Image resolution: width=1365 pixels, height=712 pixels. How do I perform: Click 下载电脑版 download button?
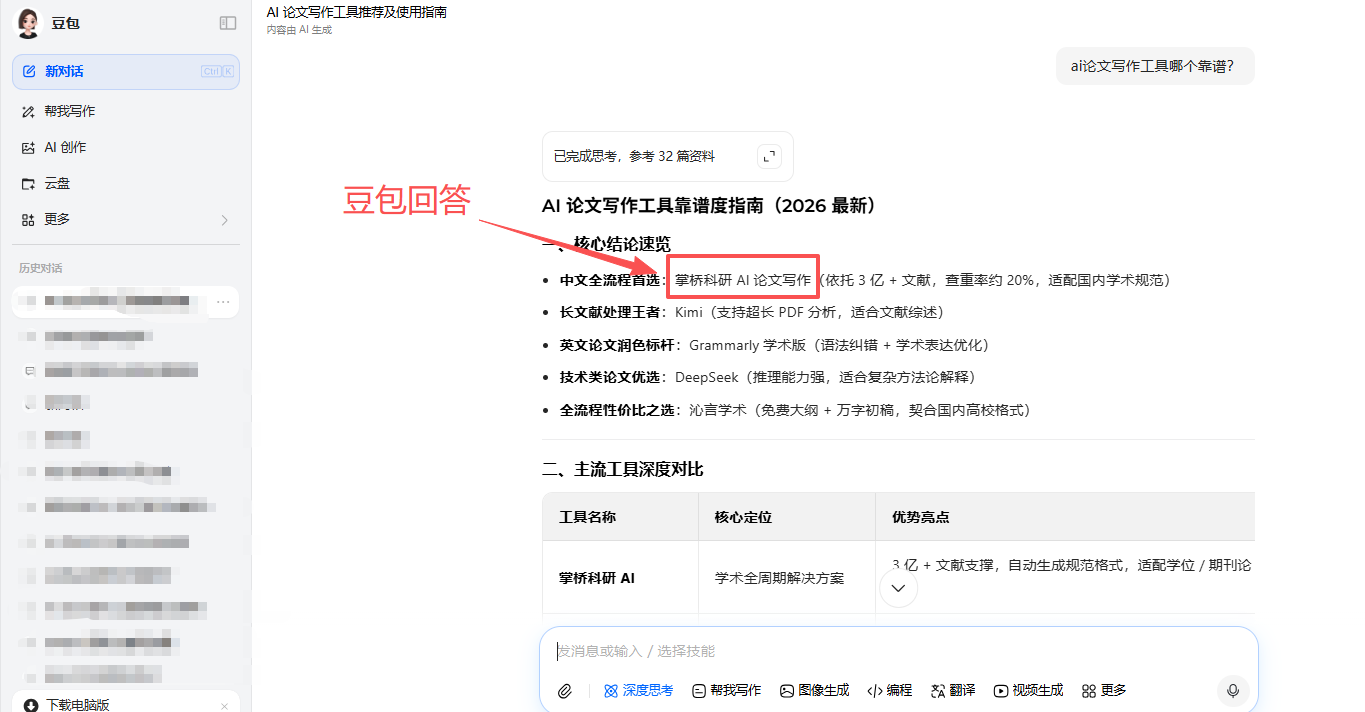[126, 704]
